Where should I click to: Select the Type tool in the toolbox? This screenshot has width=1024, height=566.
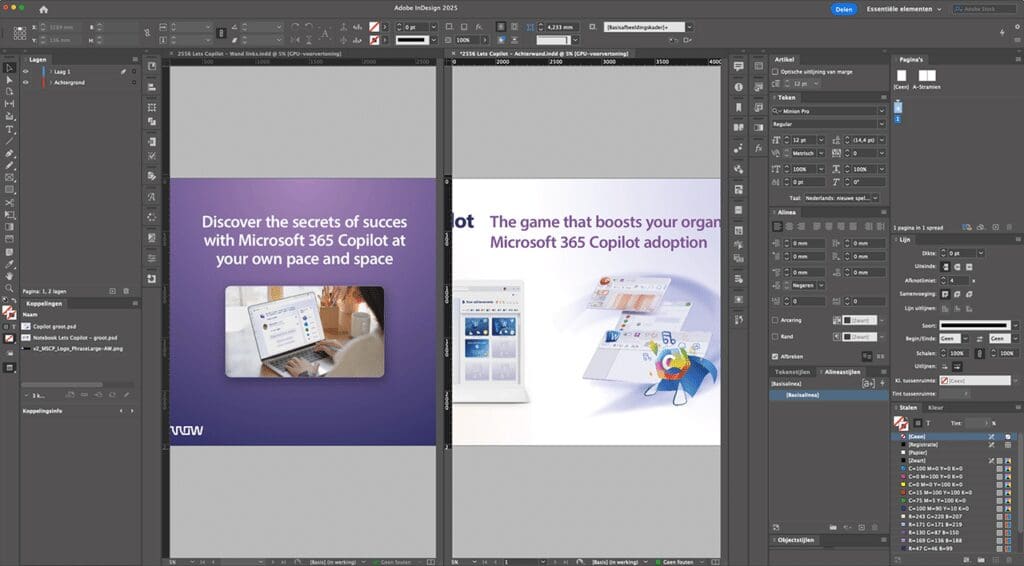[10, 129]
